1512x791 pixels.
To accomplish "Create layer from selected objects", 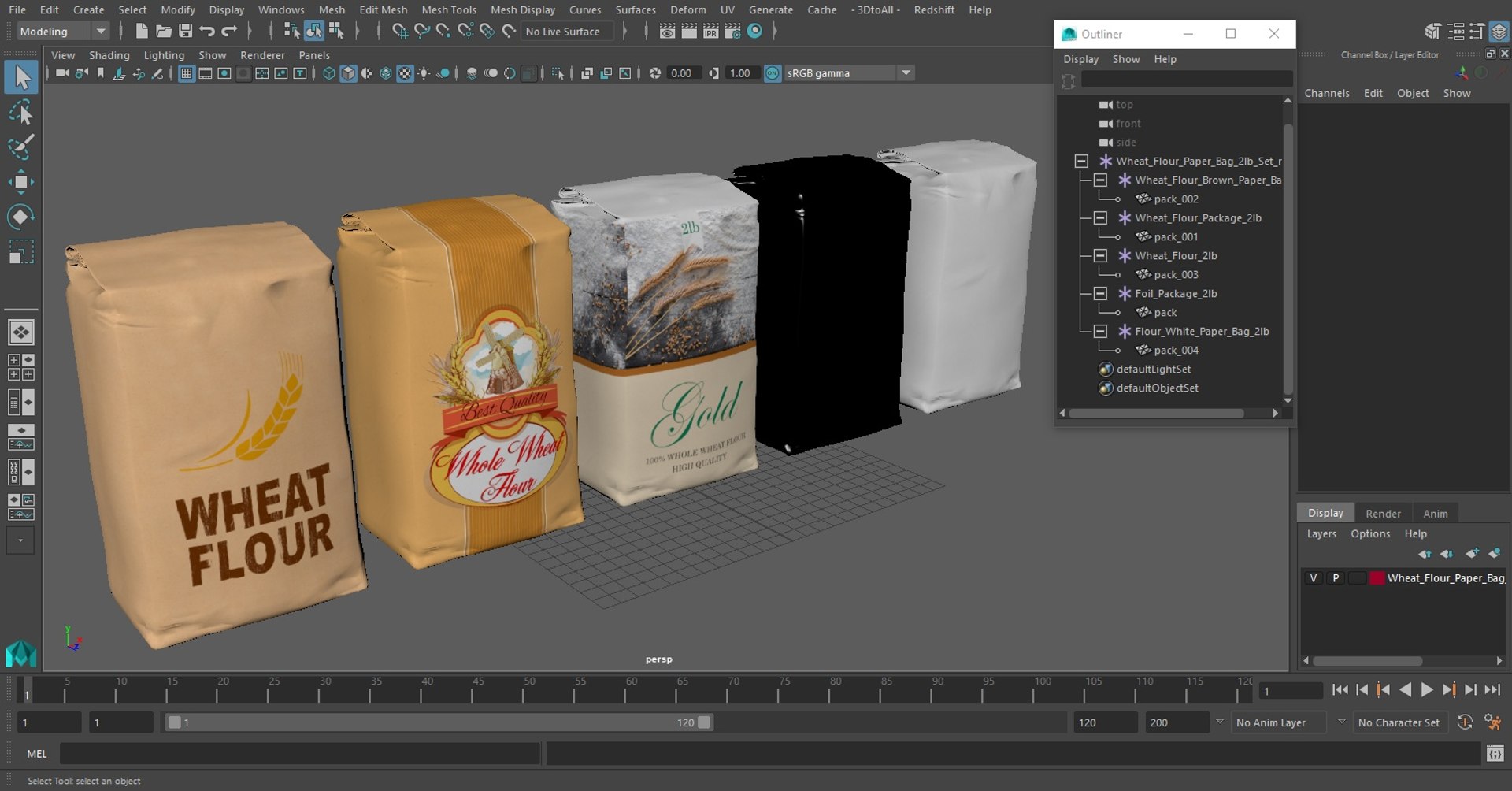I will (1495, 553).
